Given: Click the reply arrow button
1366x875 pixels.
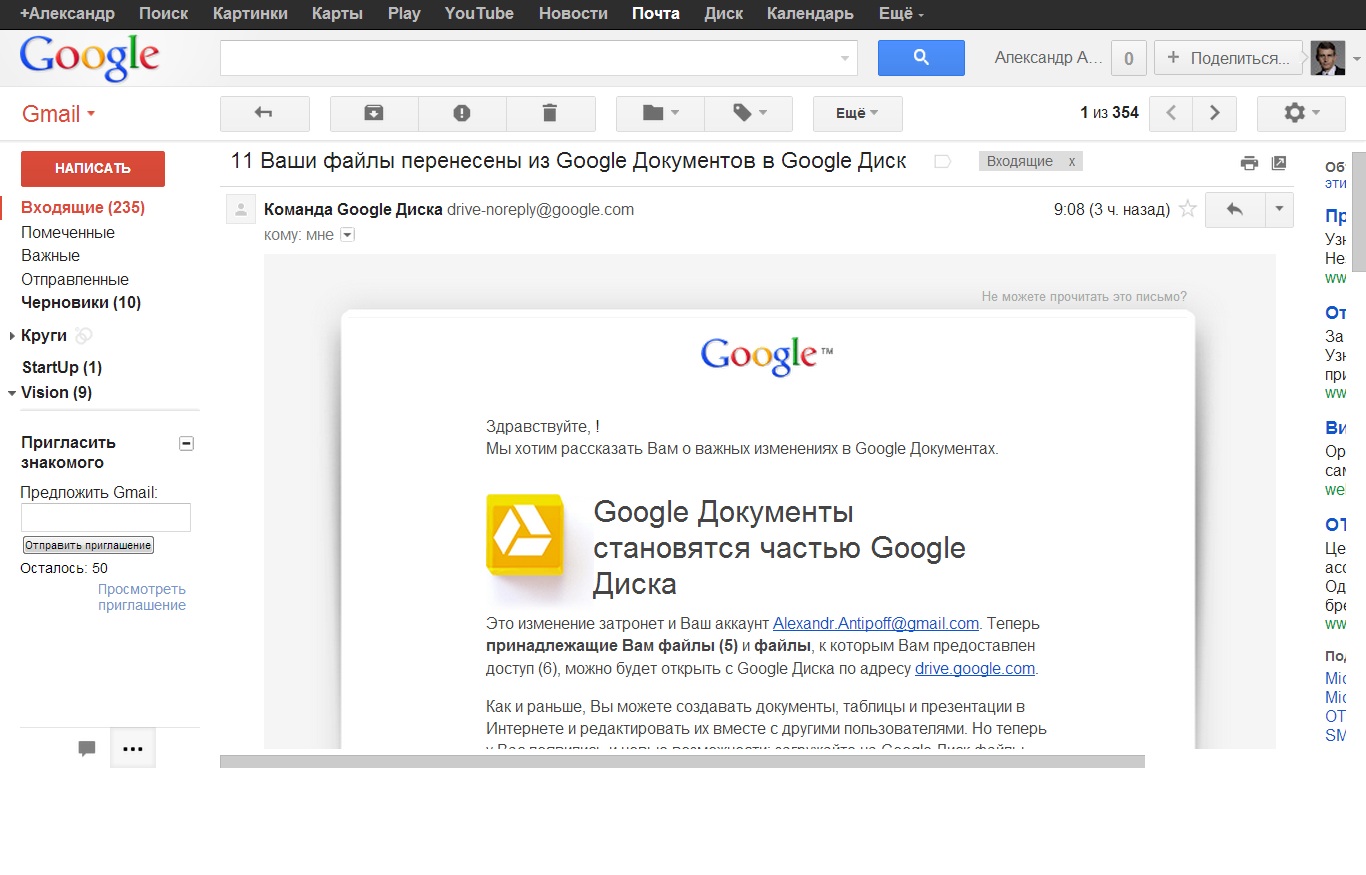Looking at the screenshot, I should [1235, 210].
